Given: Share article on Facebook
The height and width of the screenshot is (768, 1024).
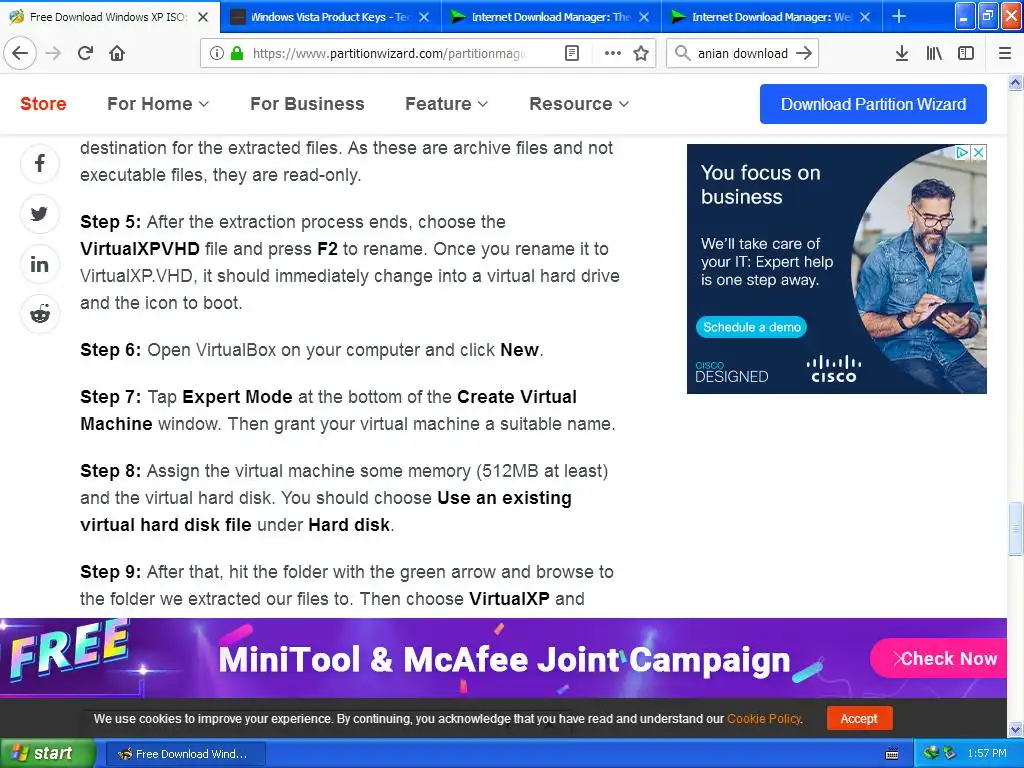Looking at the screenshot, I should pyautogui.click(x=40, y=163).
